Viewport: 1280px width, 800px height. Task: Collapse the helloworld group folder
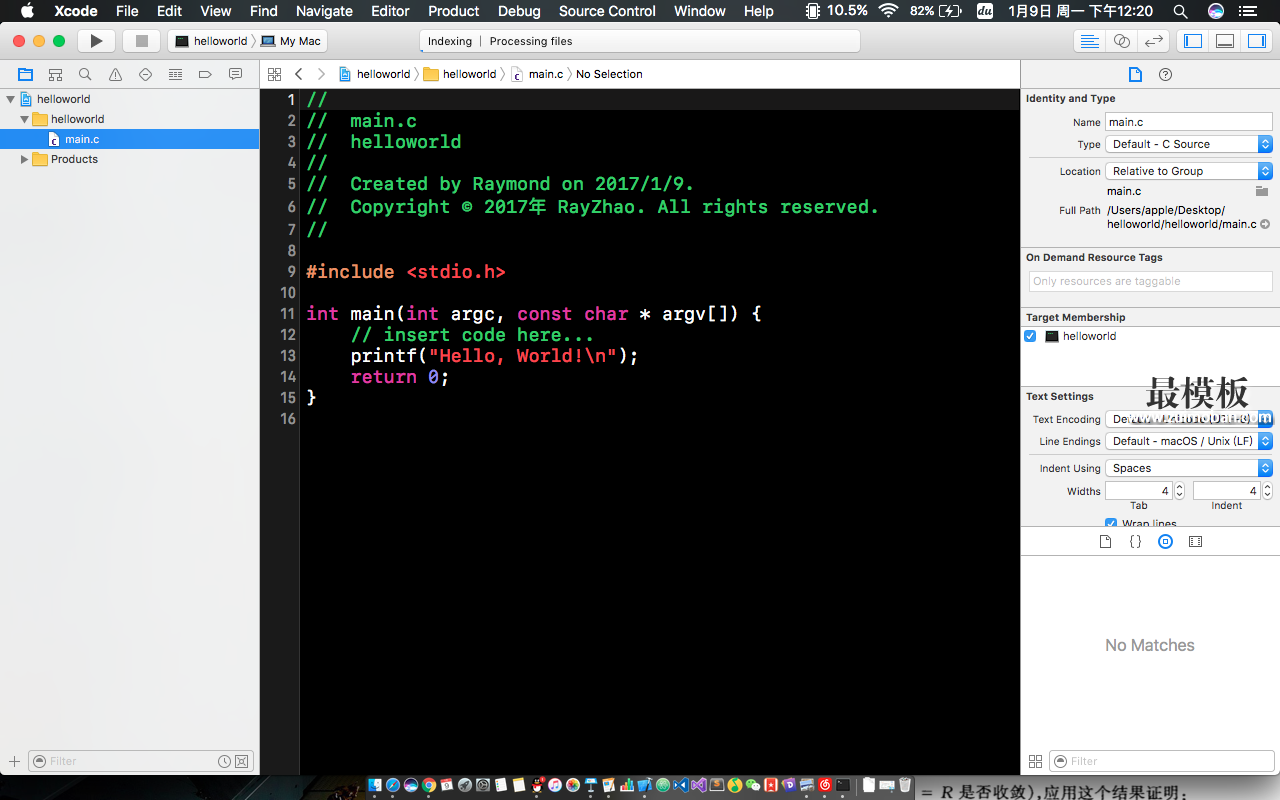tap(25, 119)
